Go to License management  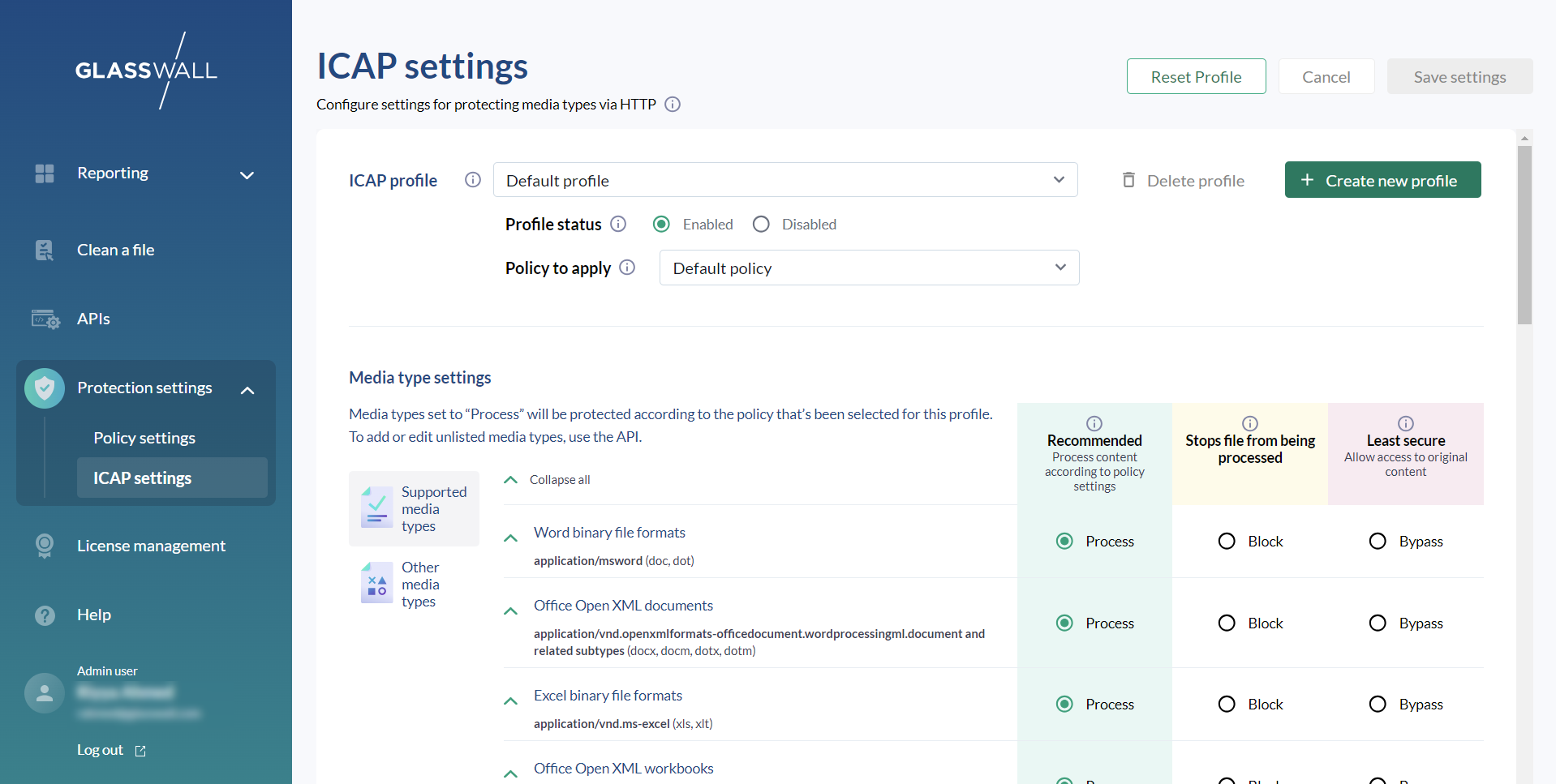point(151,546)
